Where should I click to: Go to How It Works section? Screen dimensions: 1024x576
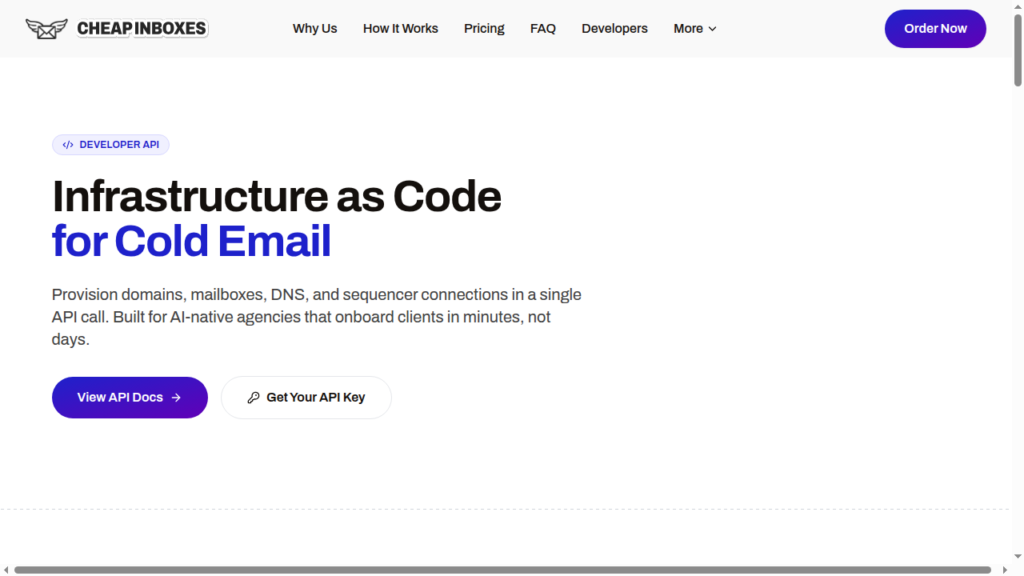point(400,29)
